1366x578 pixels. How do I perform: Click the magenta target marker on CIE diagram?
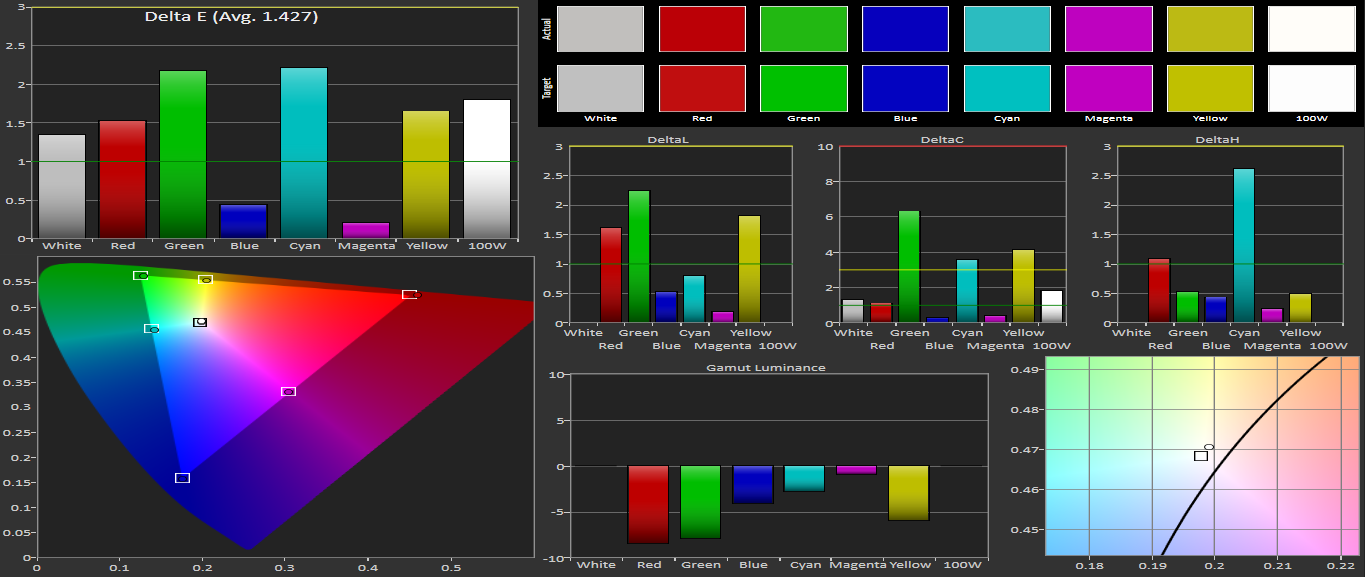[x=288, y=391]
